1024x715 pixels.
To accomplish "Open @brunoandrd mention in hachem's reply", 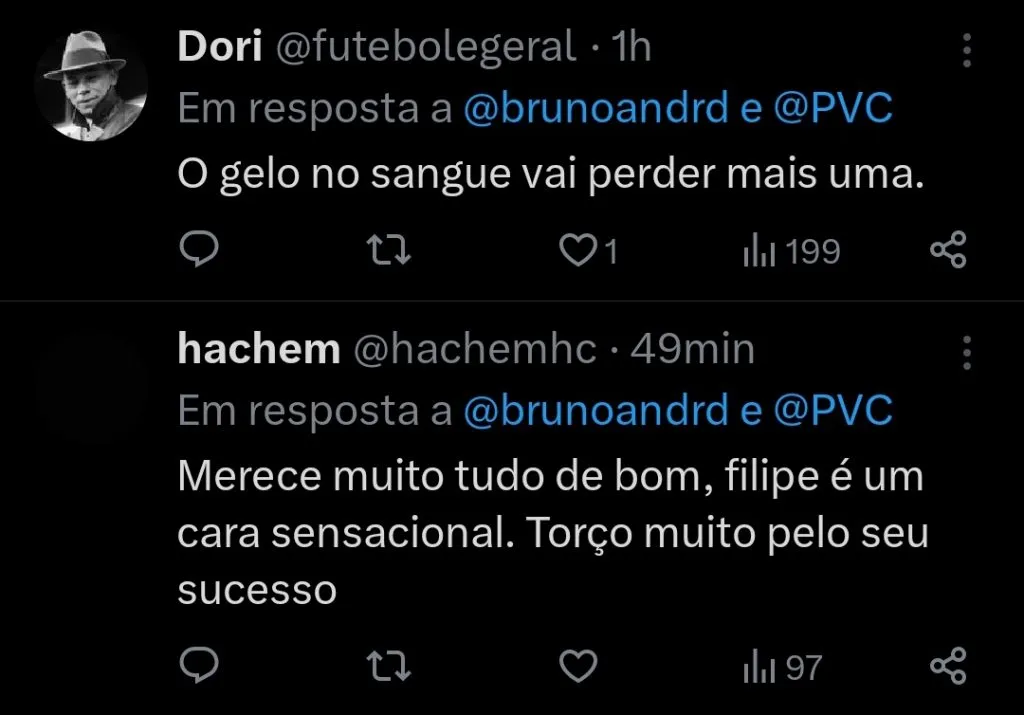I will click(596, 411).
